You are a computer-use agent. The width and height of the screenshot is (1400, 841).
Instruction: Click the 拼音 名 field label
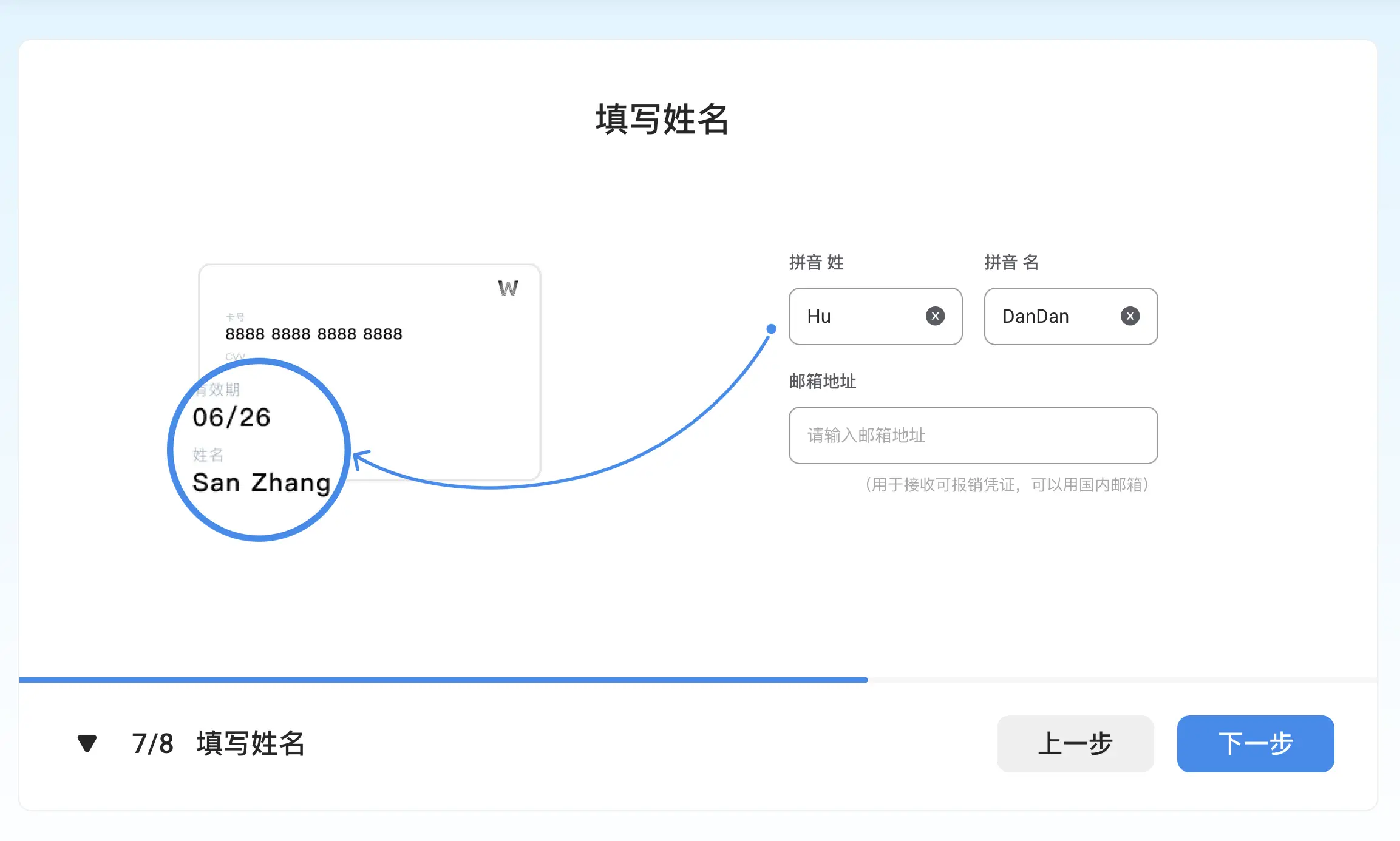(1012, 263)
